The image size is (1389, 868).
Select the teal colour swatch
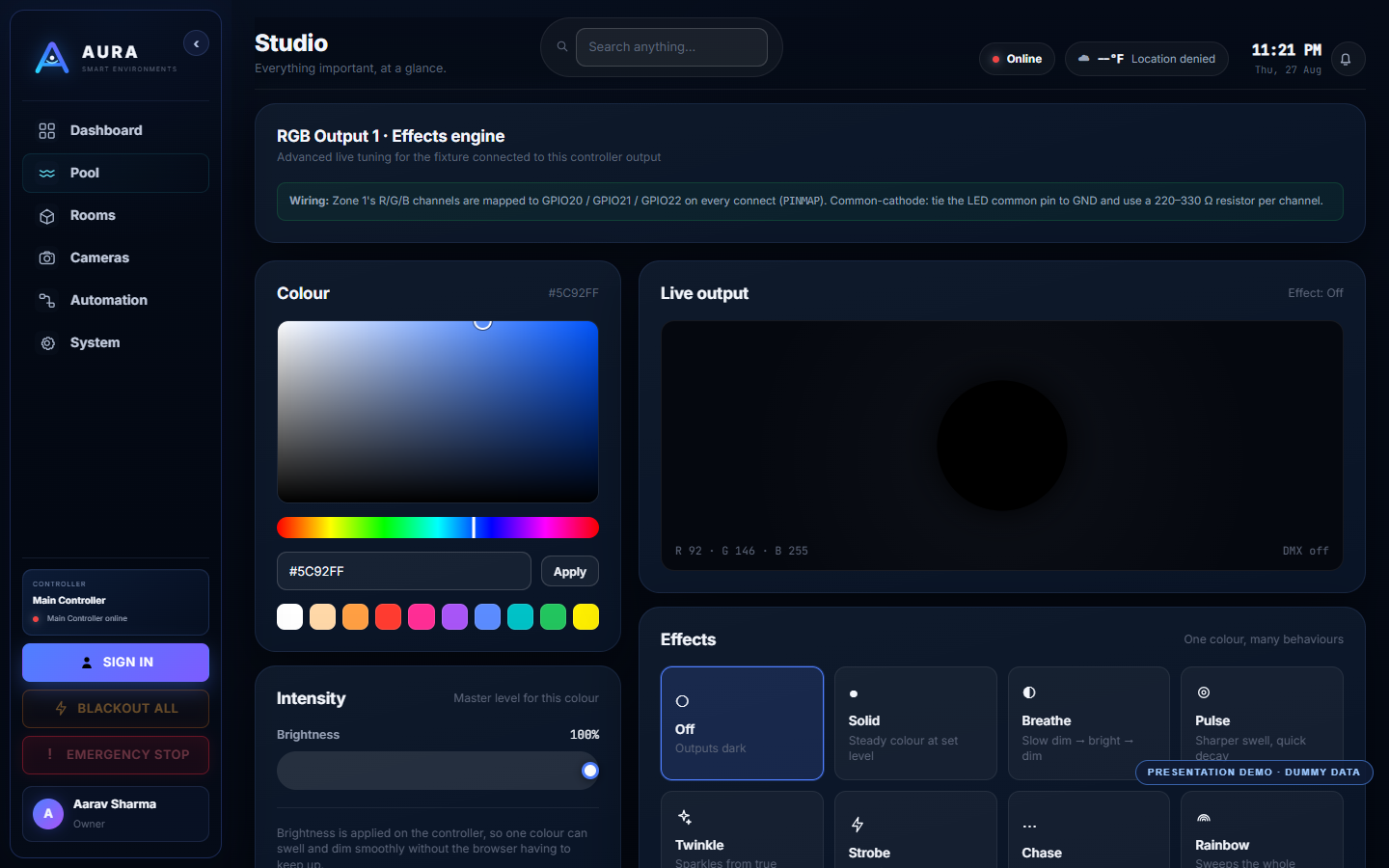coord(520,616)
